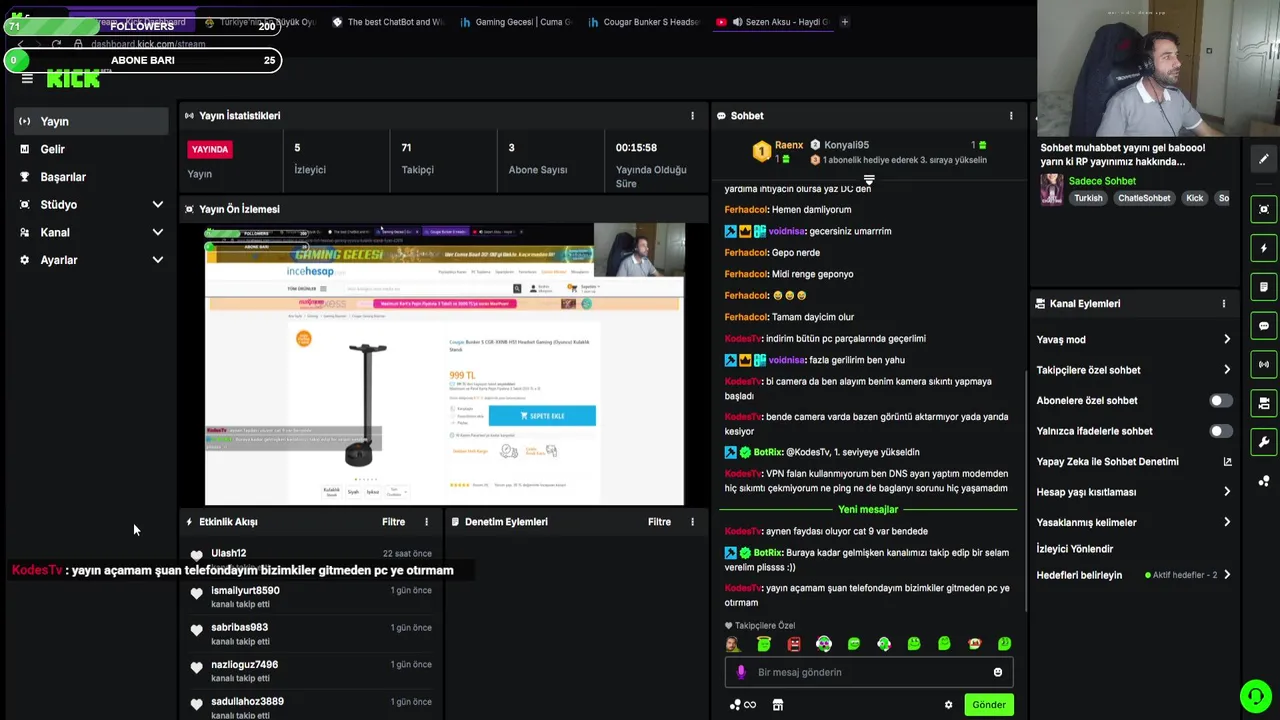Click Raenx in chat leaderboard
This screenshot has height=720, width=1280.
click(789, 145)
